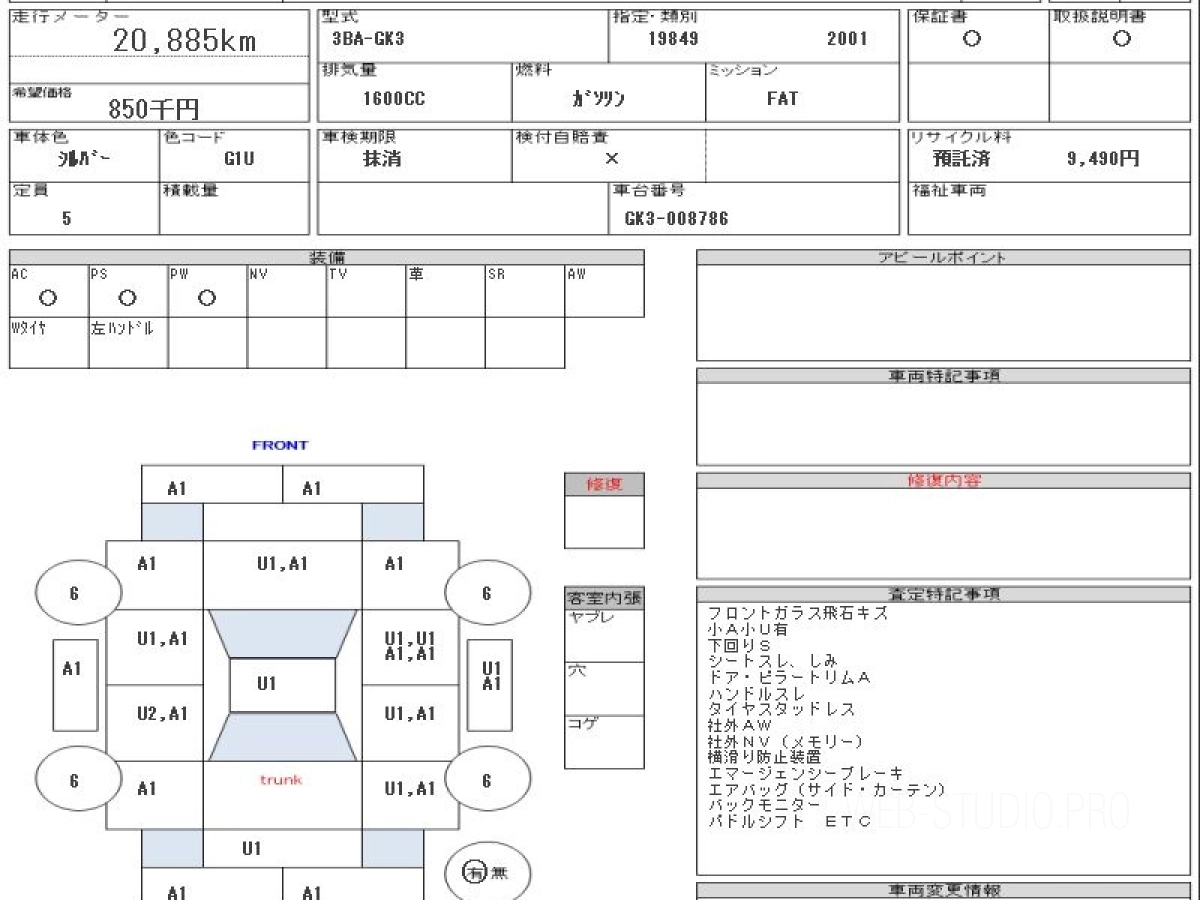
Task: Click the red trunk label on diagram
Action: click(x=281, y=779)
